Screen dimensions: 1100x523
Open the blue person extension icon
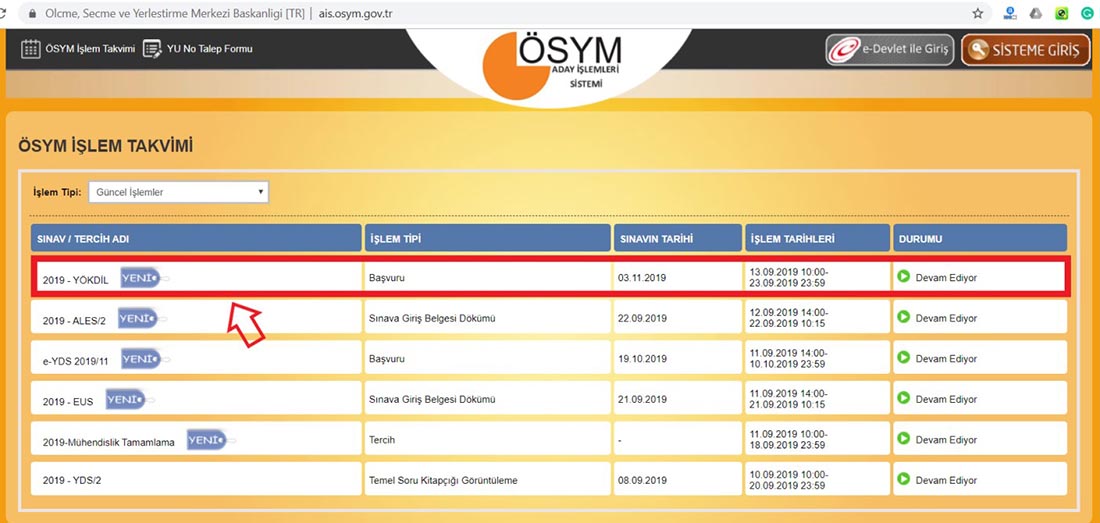tap(1010, 13)
